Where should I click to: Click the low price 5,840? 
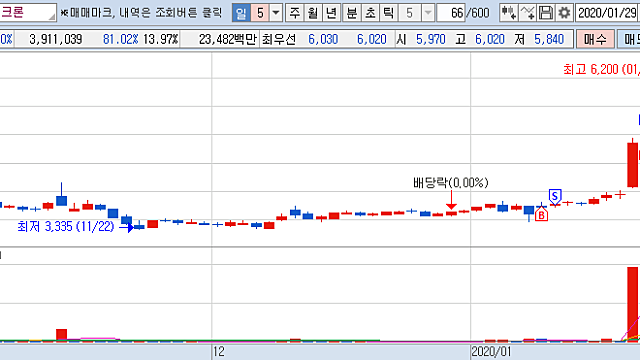549,39
